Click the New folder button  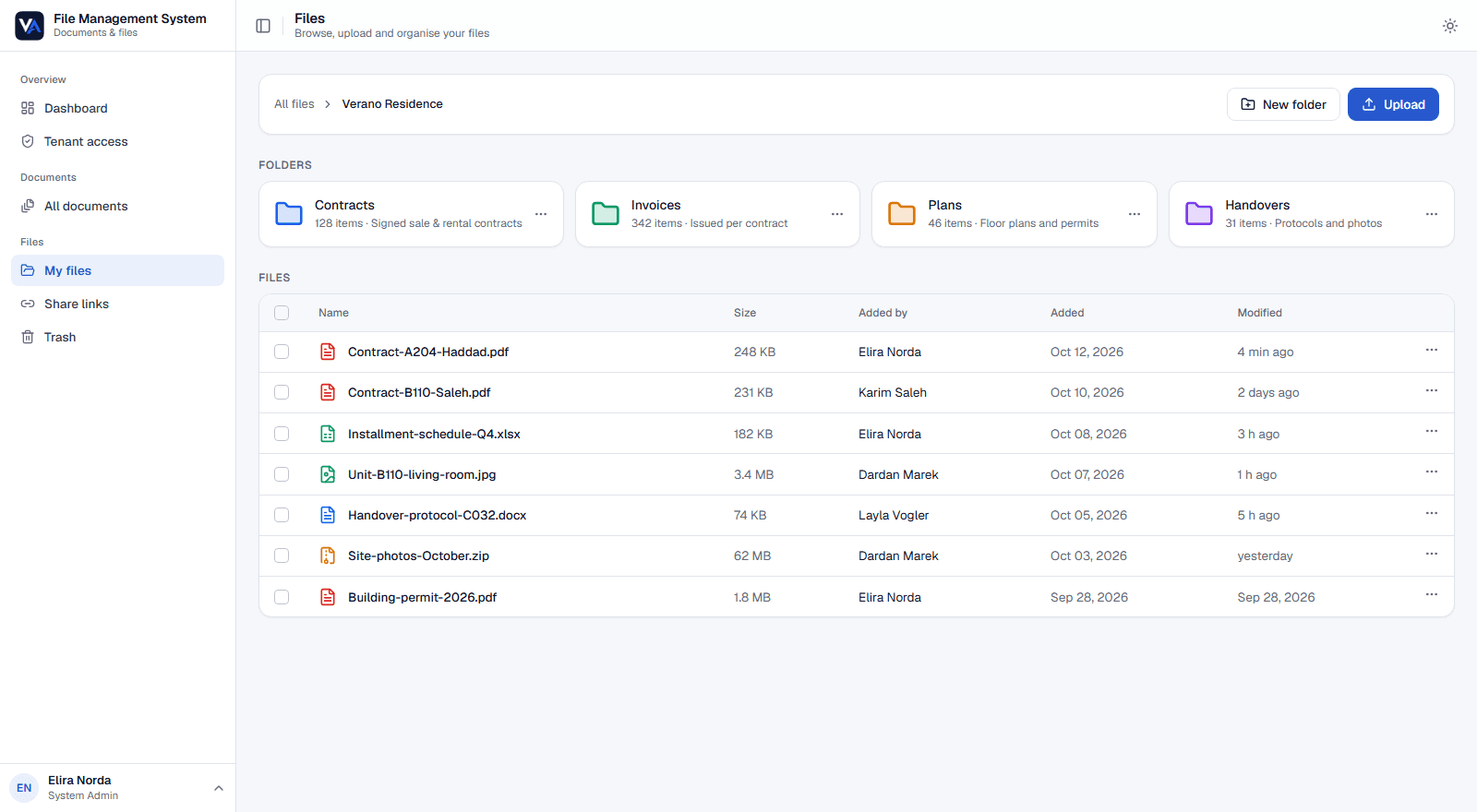pos(1283,104)
